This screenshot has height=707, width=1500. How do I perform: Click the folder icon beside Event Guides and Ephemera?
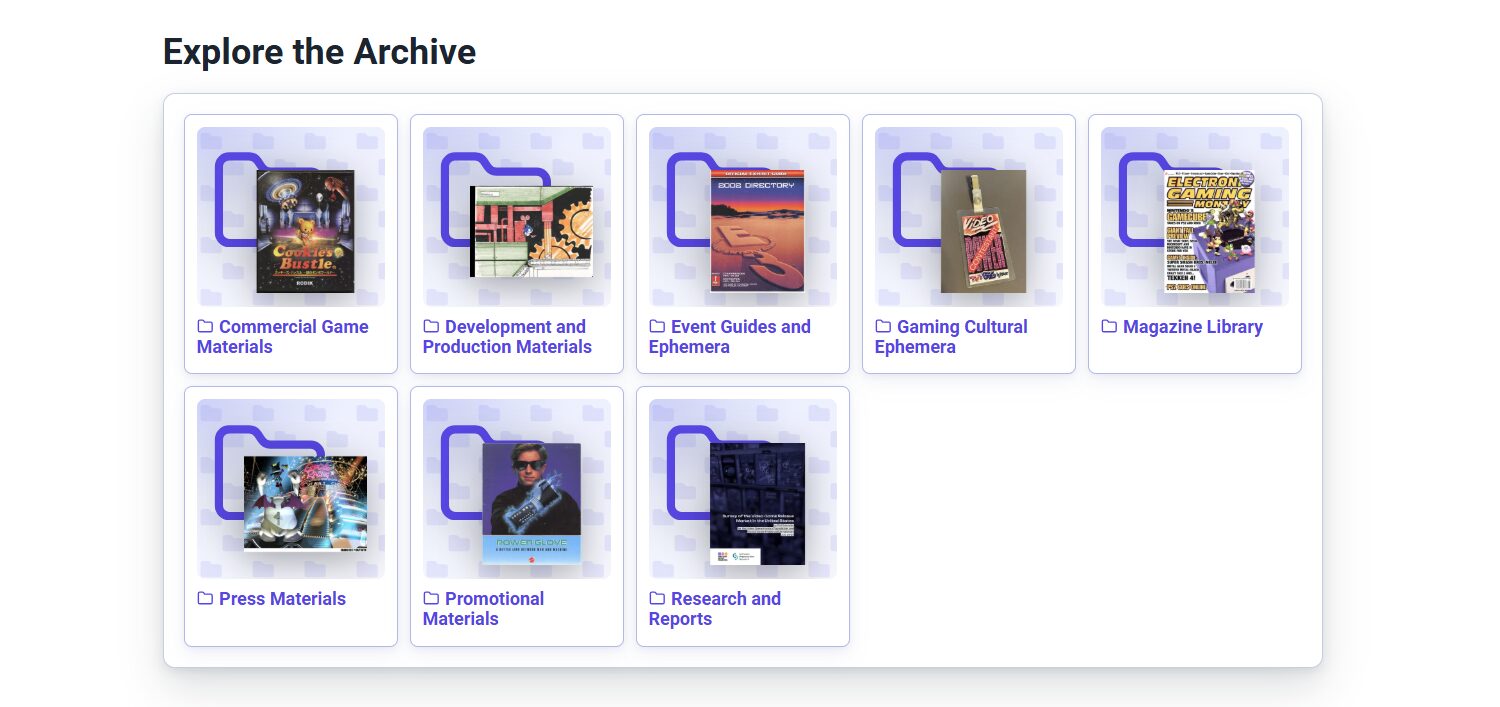click(656, 326)
